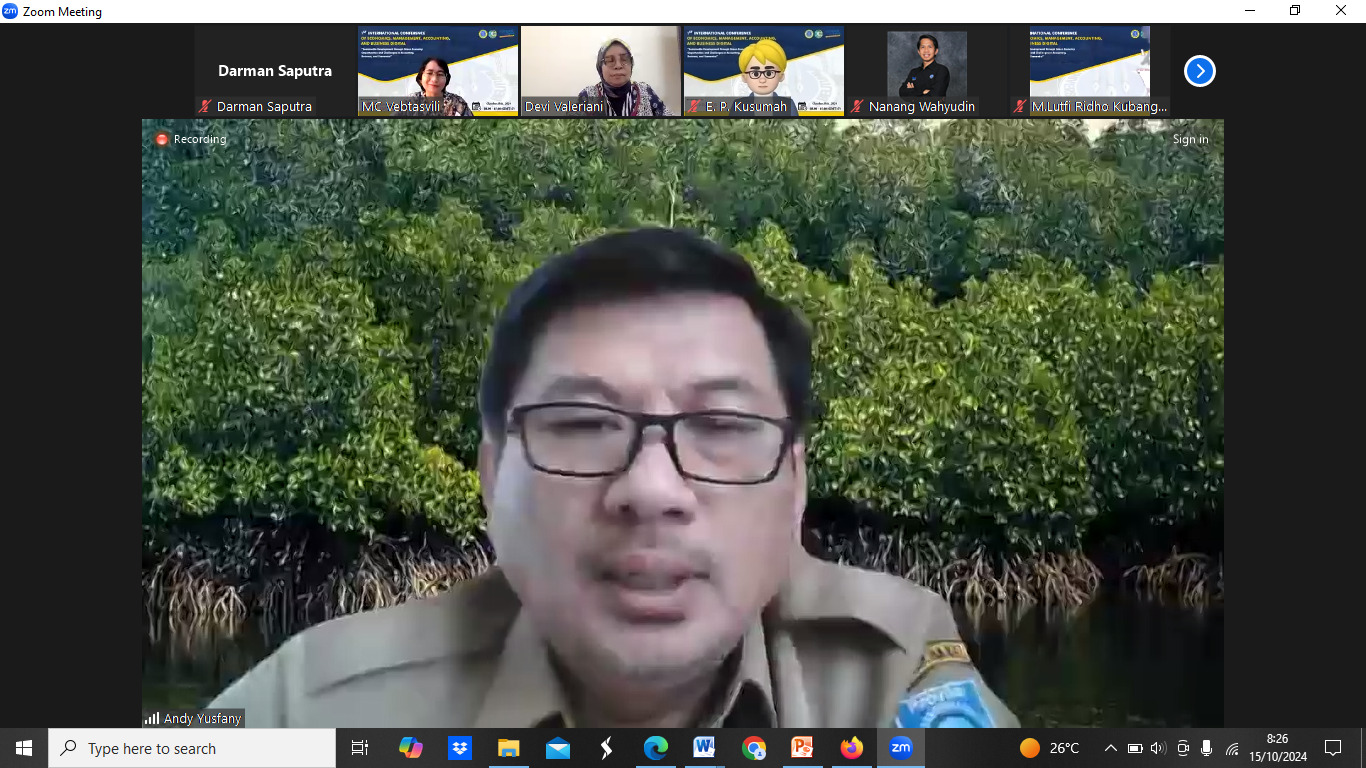Viewport: 1366px width, 768px height.
Task: Open Microsoft Word from the taskbar
Action: (704, 748)
